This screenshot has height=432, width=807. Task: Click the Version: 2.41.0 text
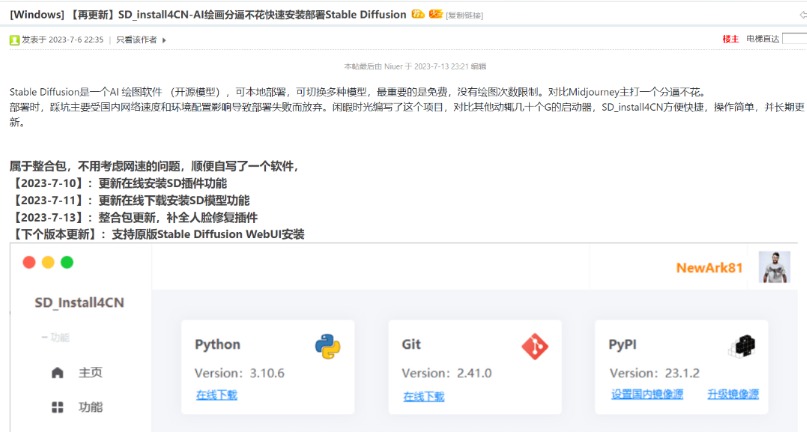pyautogui.click(x=447, y=373)
